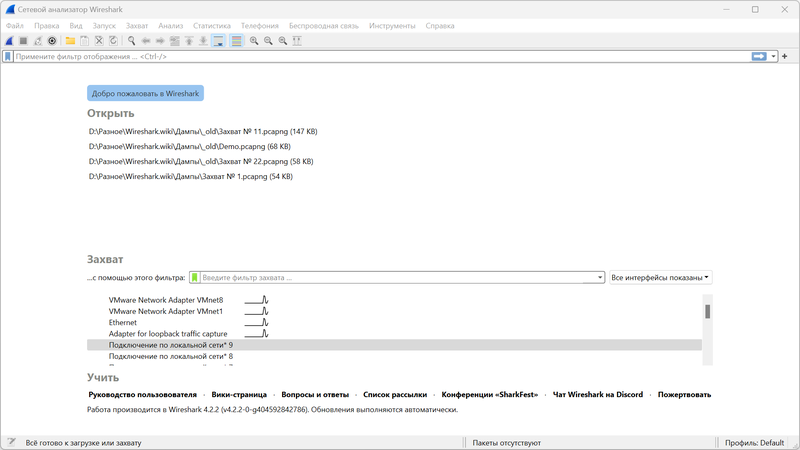Apply display filter arrow button

click(x=759, y=57)
